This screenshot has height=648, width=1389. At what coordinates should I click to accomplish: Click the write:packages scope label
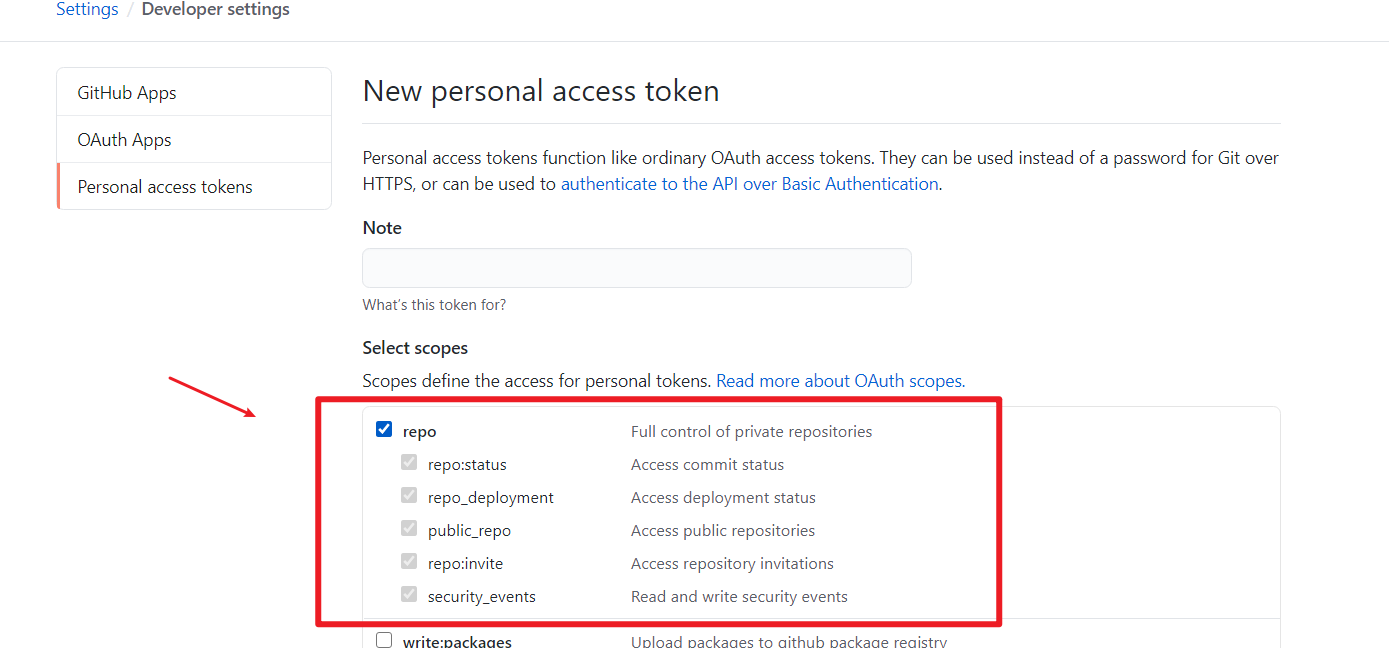(x=457, y=641)
